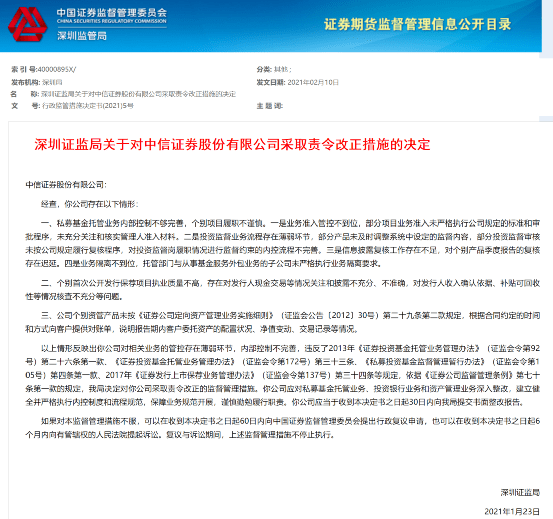Click the paragraph beginning 以上情形反映出
The height and width of the screenshot is (519, 553).
tap(282, 375)
